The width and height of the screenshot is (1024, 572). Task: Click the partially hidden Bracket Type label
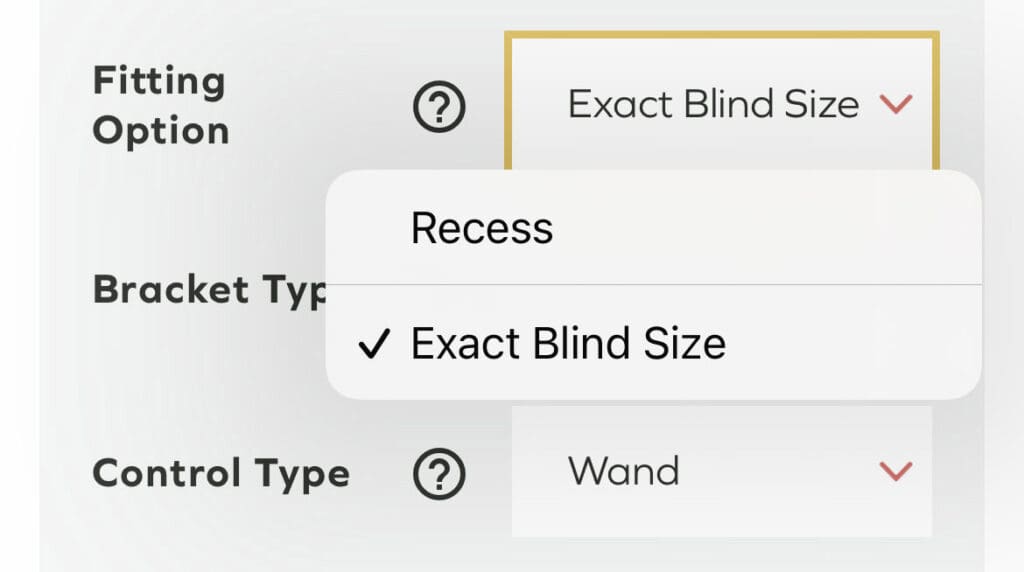[x=211, y=290]
